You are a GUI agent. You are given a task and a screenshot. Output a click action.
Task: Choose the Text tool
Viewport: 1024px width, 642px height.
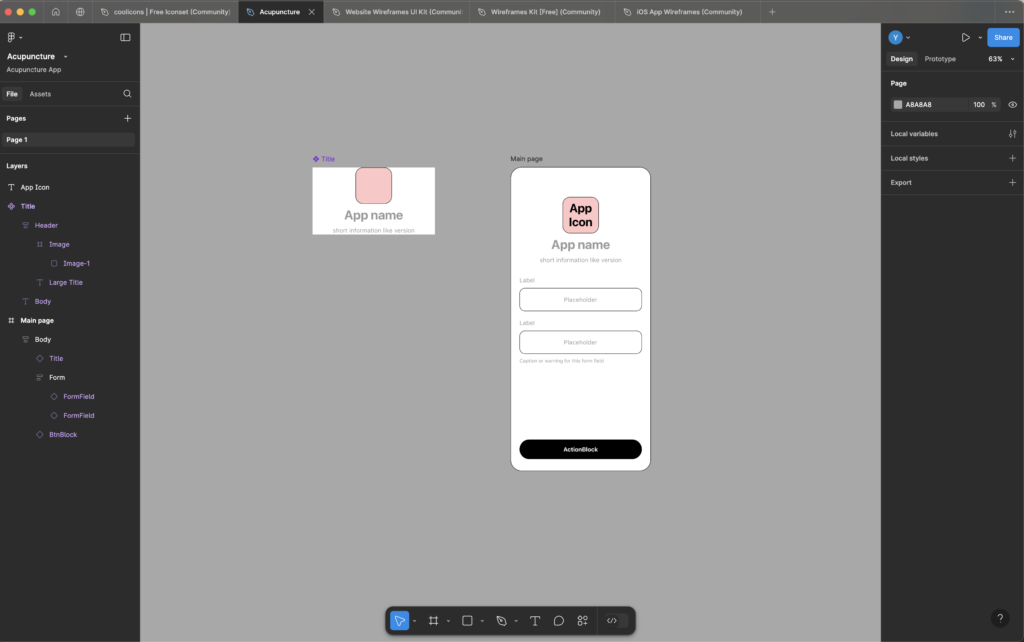pyautogui.click(x=535, y=621)
